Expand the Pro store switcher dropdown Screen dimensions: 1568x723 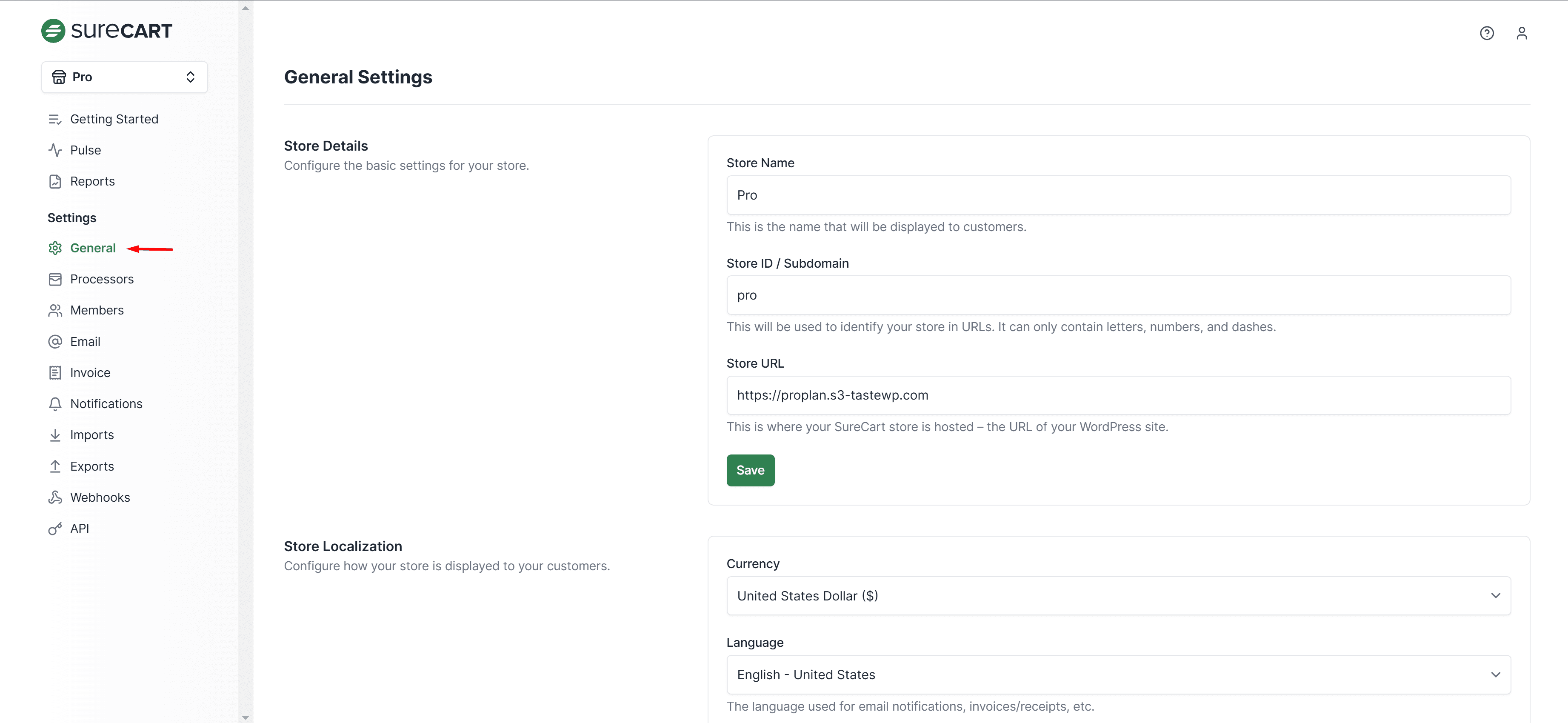[x=124, y=77]
